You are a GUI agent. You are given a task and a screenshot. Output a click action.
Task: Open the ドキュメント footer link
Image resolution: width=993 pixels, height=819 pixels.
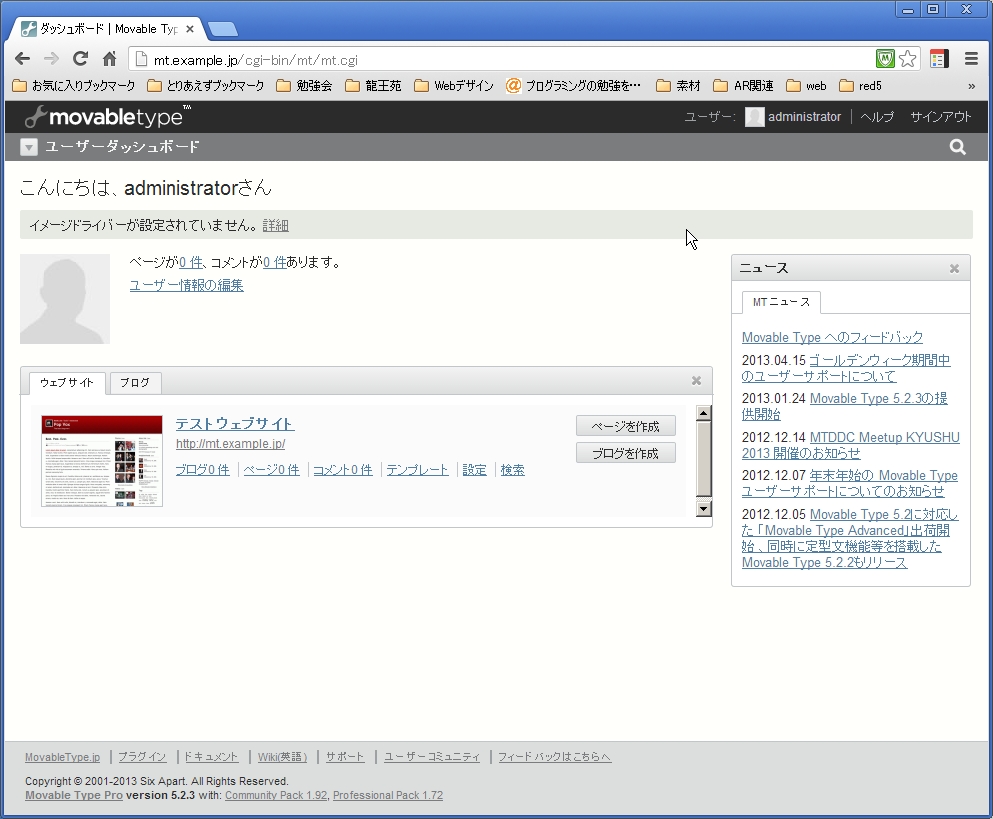[x=212, y=757]
